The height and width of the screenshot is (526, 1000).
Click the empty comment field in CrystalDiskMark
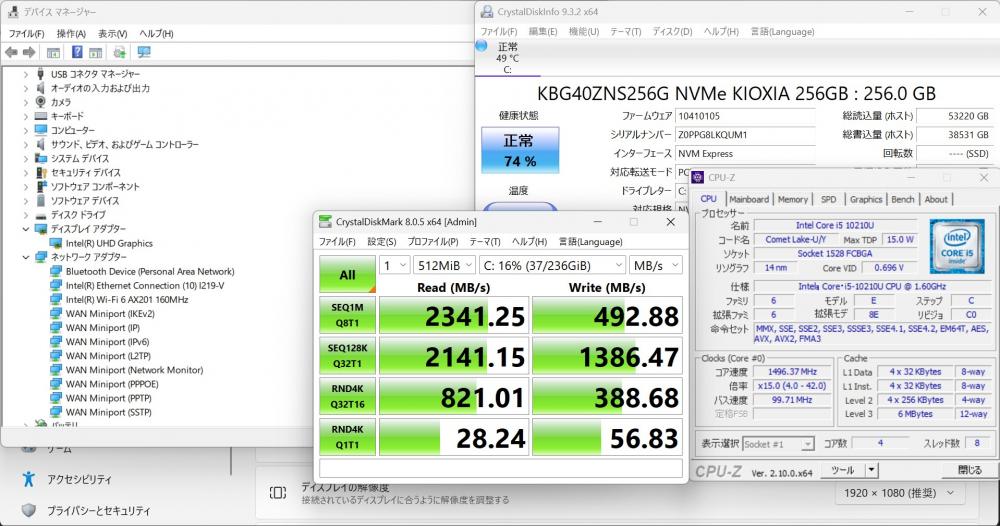pyautogui.click(x=501, y=468)
